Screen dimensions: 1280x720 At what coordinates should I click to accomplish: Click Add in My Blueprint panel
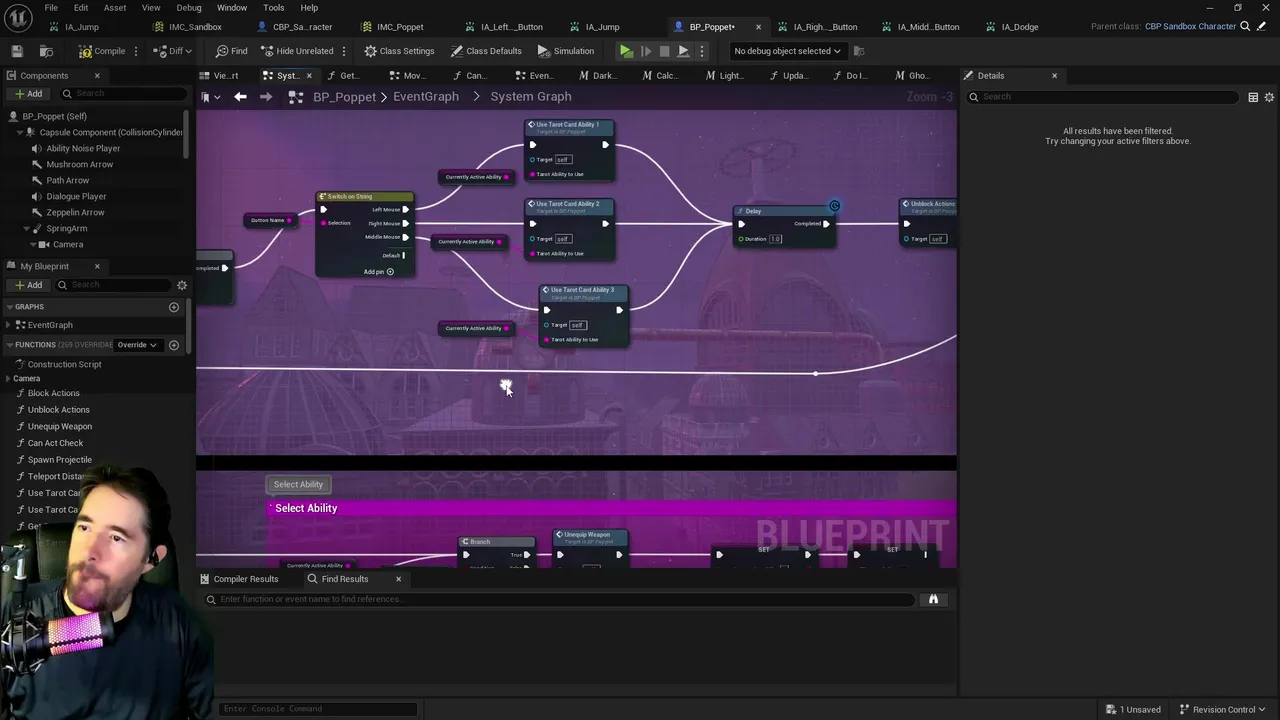coord(28,285)
